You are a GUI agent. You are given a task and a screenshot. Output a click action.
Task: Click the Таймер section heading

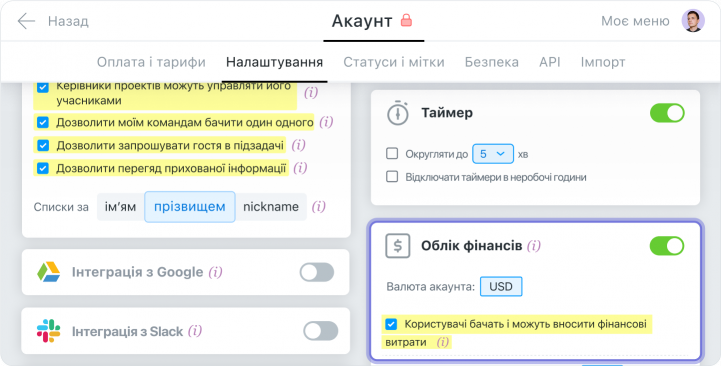[447, 113]
